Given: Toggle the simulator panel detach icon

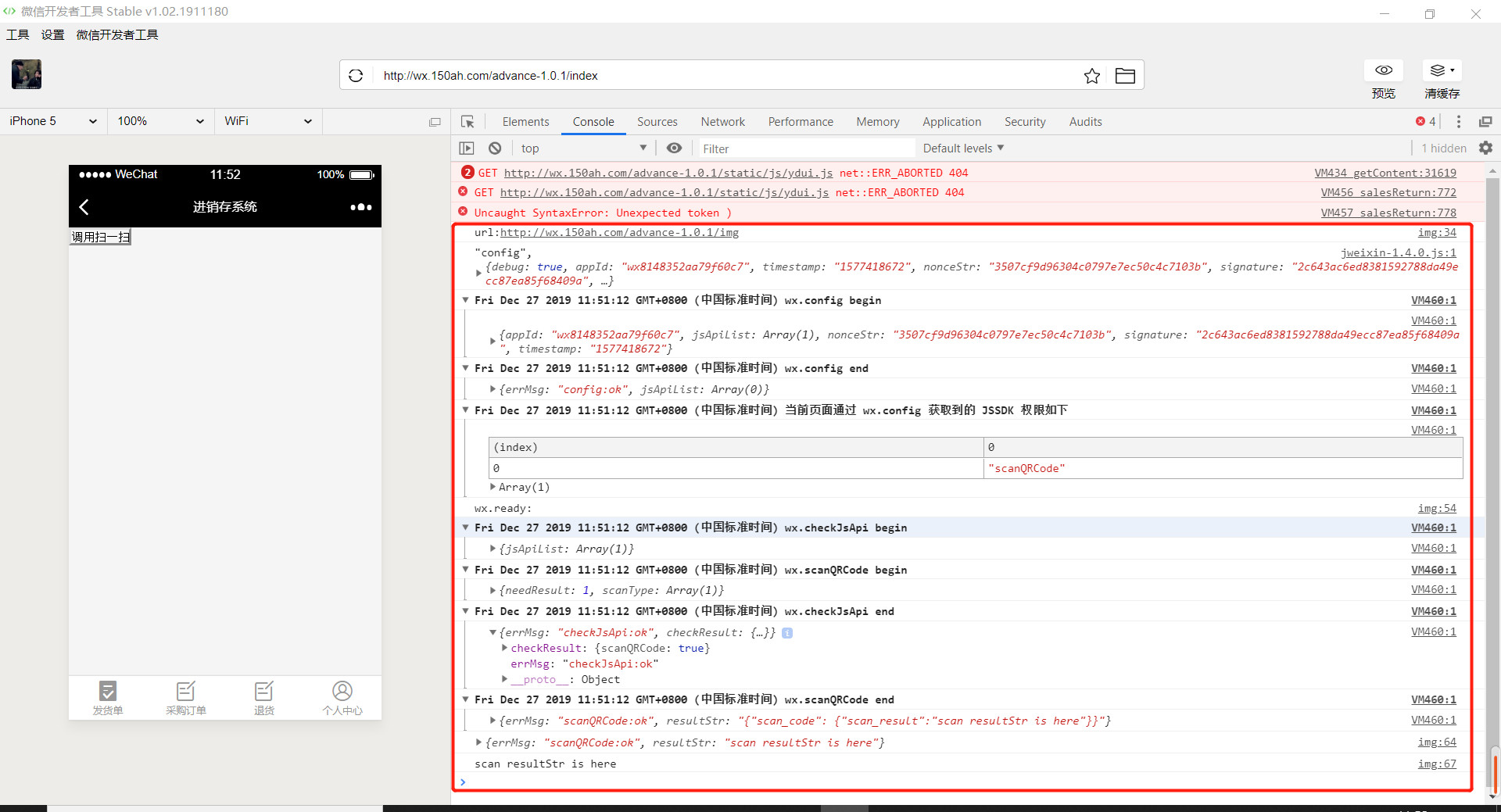Looking at the screenshot, I should tap(435, 122).
